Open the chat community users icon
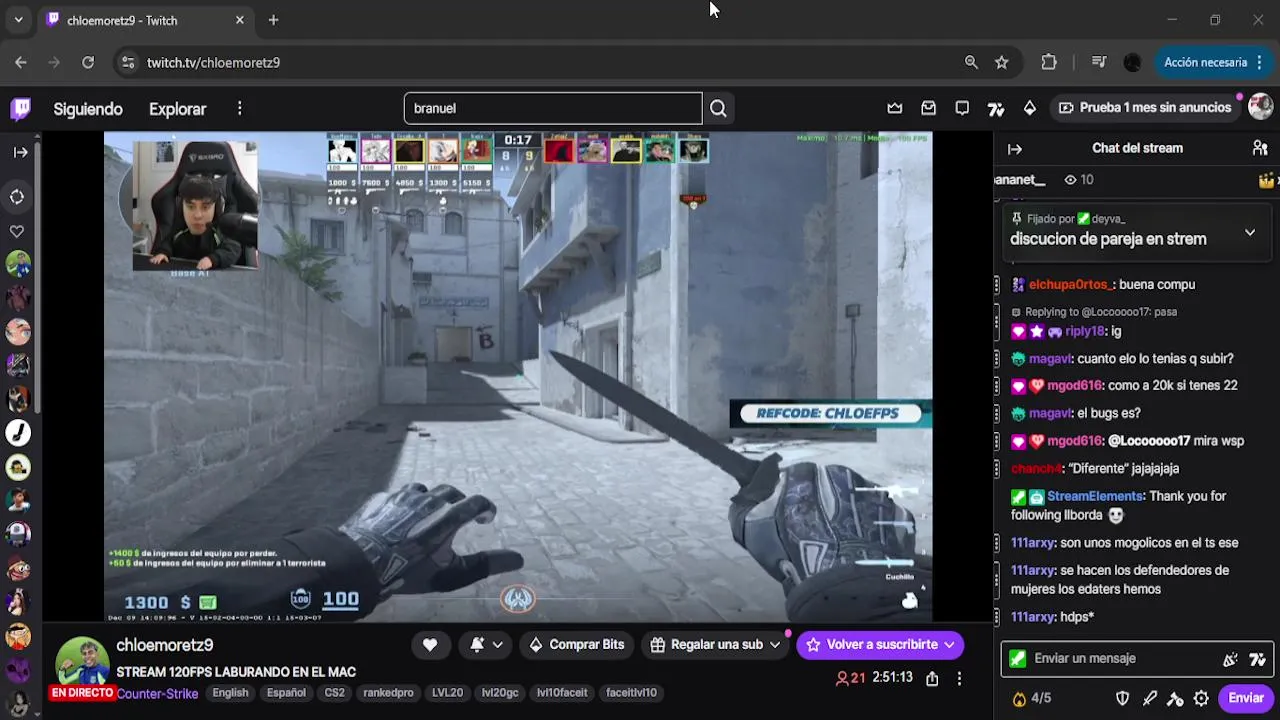 pos(1260,148)
